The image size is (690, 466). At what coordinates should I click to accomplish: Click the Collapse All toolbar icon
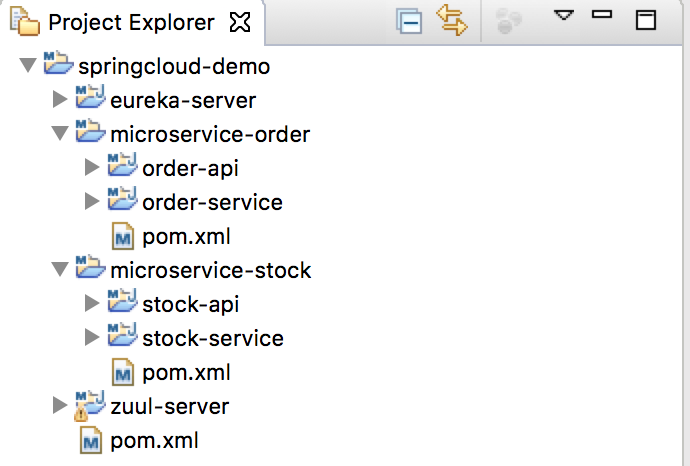click(x=410, y=21)
